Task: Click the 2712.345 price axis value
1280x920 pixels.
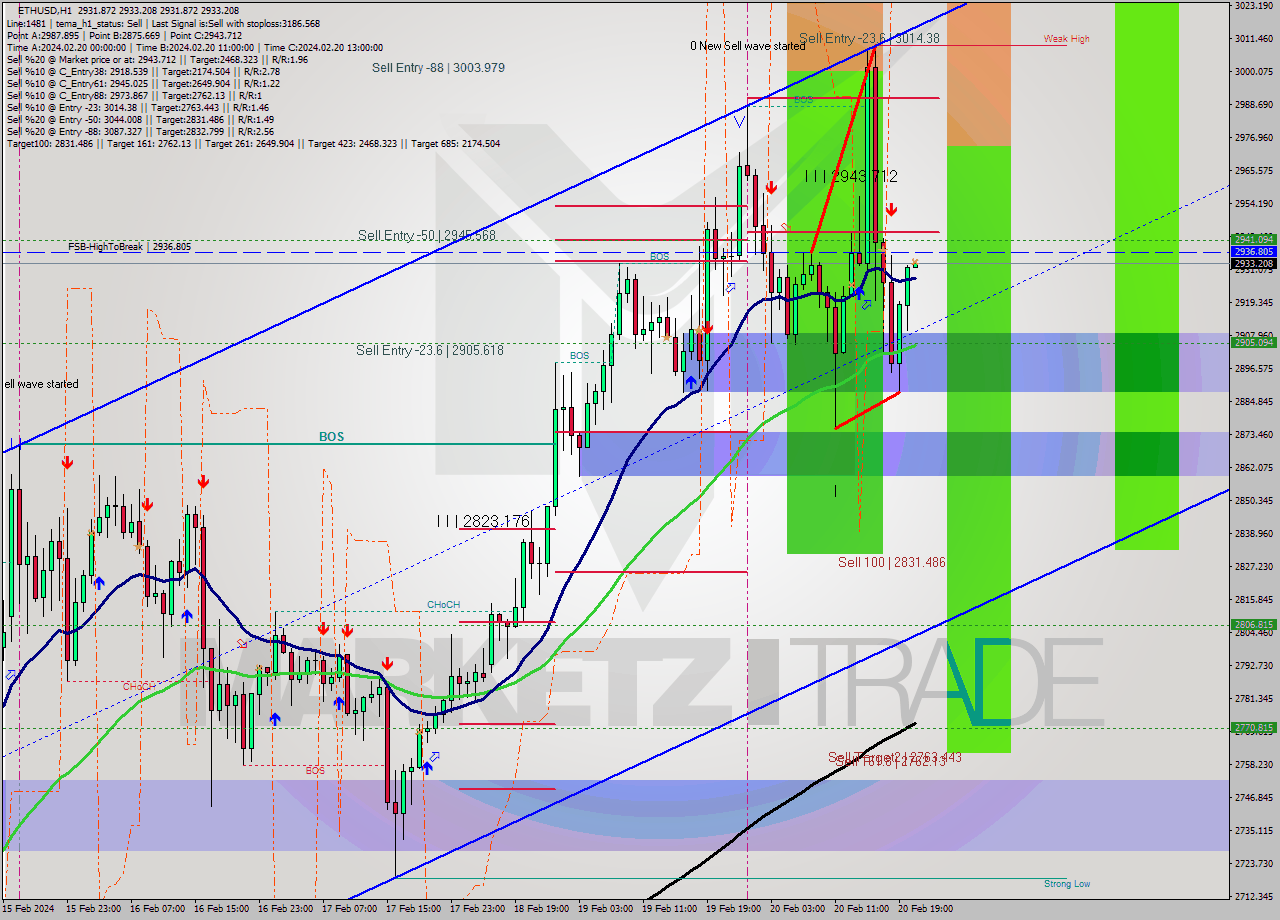Action: (x=1253, y=897)
